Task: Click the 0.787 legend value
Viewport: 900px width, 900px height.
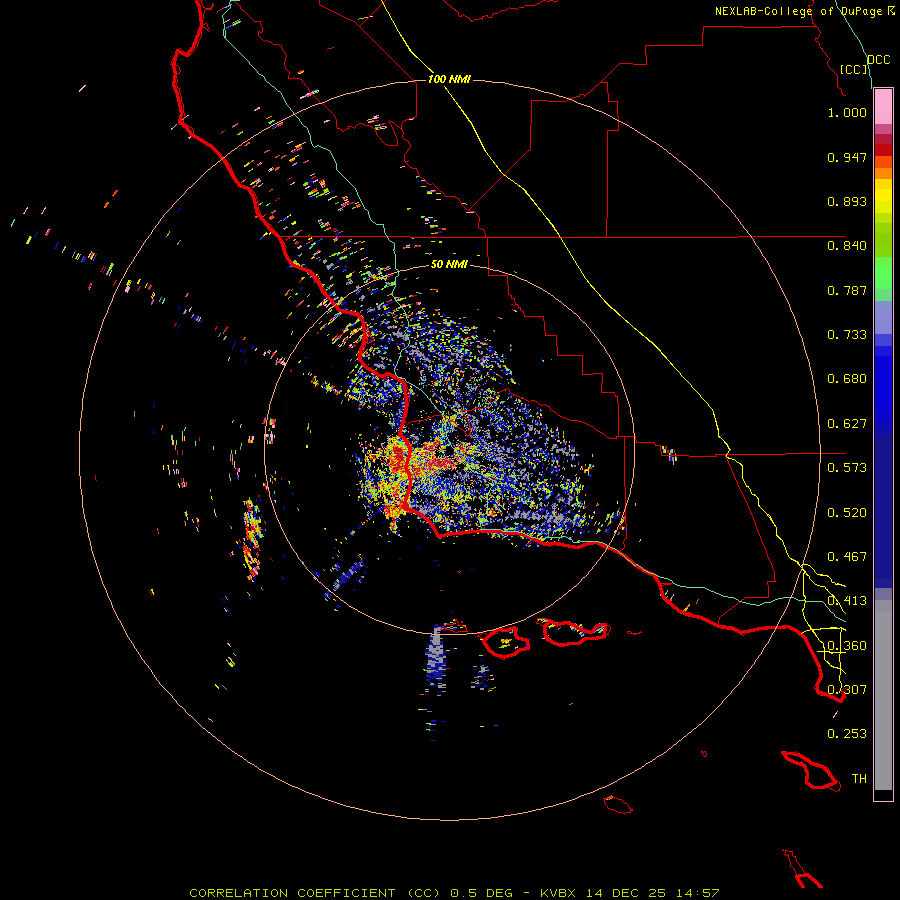Action: [x=847, y=290]
